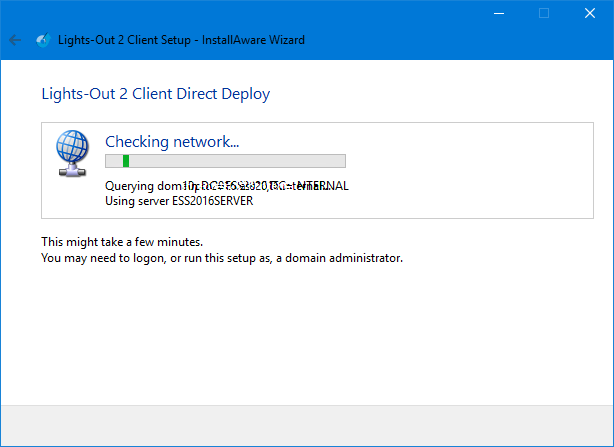Maximize the setup wizard window

544,13
